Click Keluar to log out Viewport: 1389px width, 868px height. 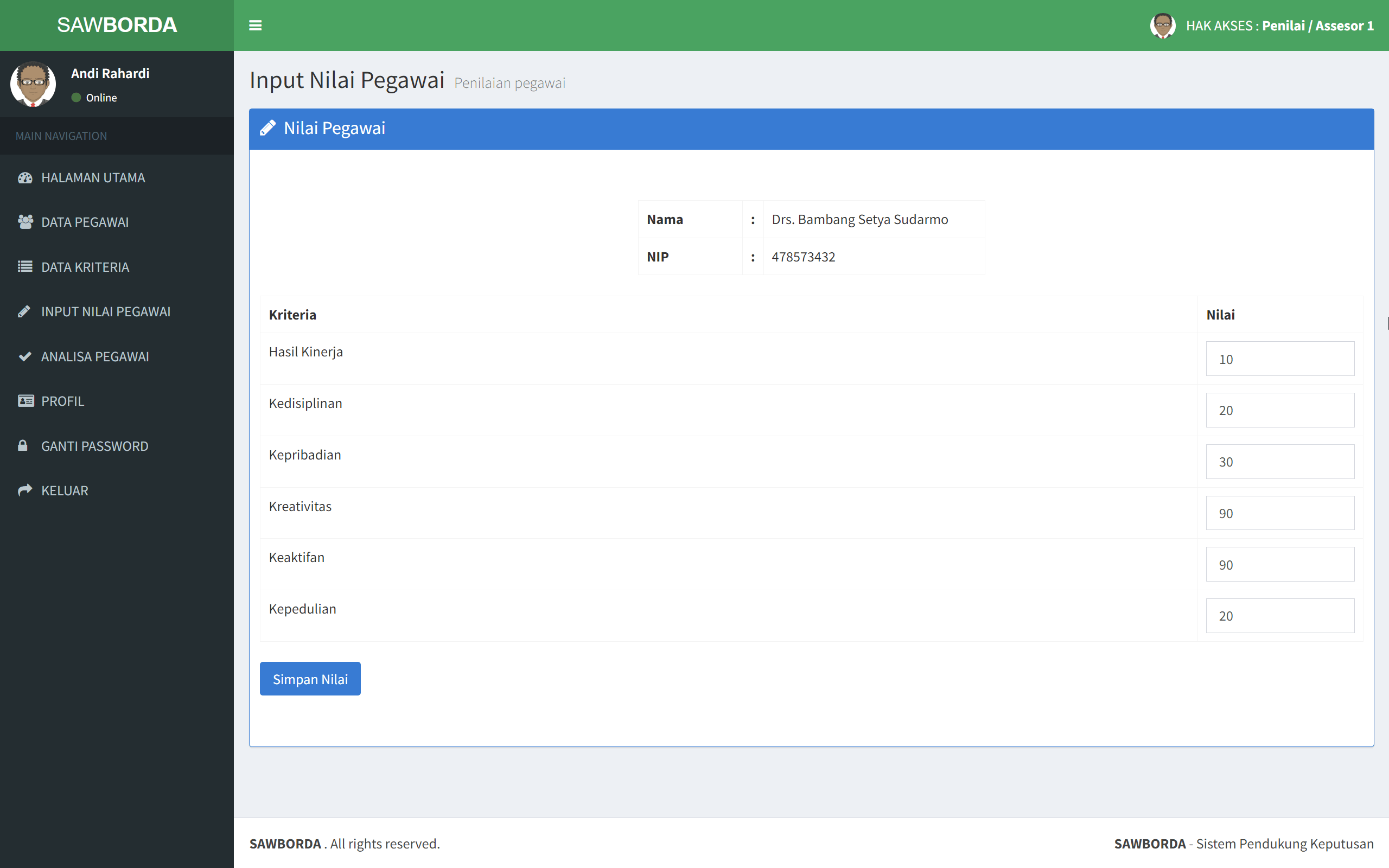[64, 490]
